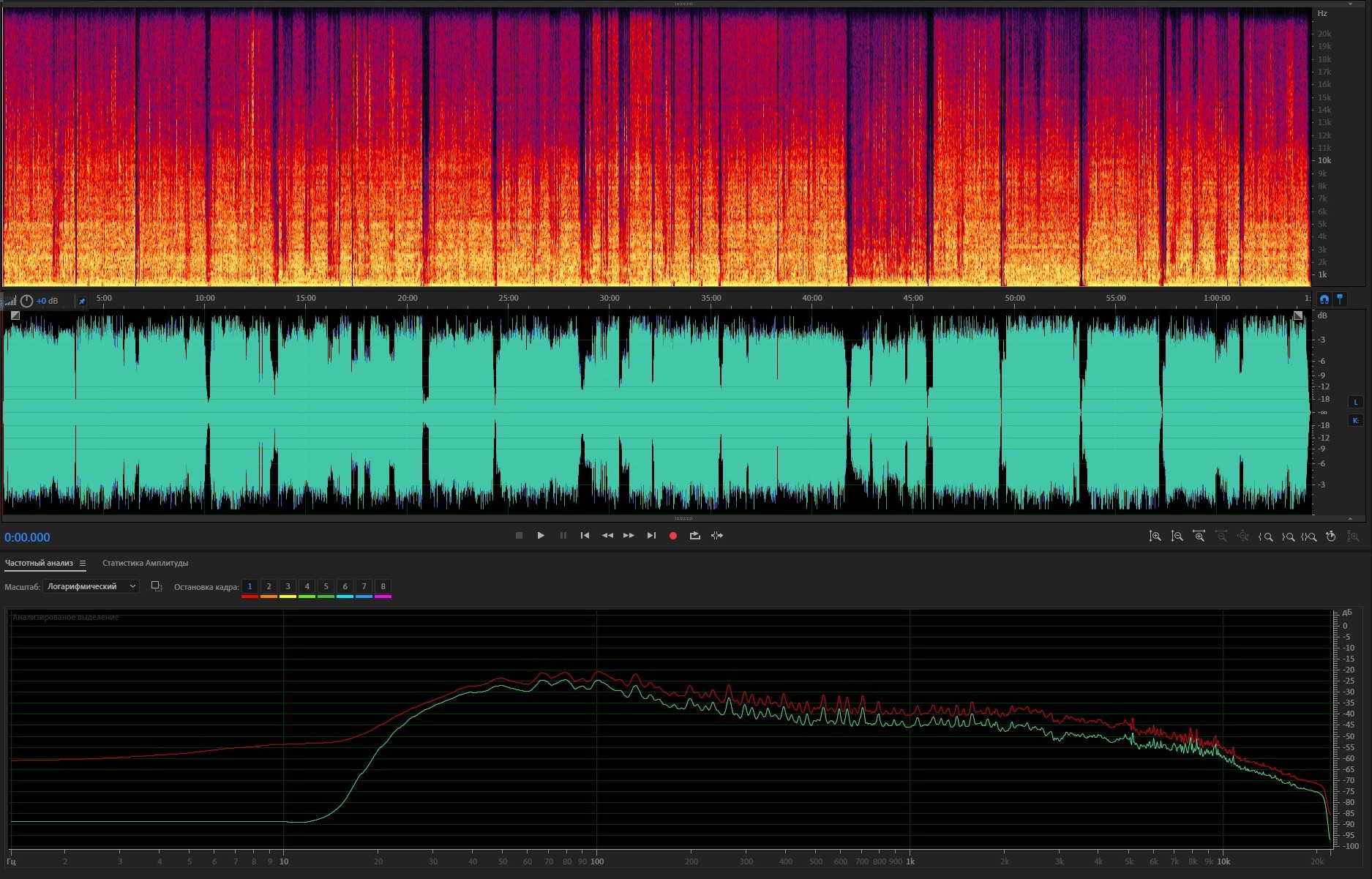Toggle the HUD pin icon
Image resolution: width=1372 pixels, height=879 pixels.
coord(82,301)
